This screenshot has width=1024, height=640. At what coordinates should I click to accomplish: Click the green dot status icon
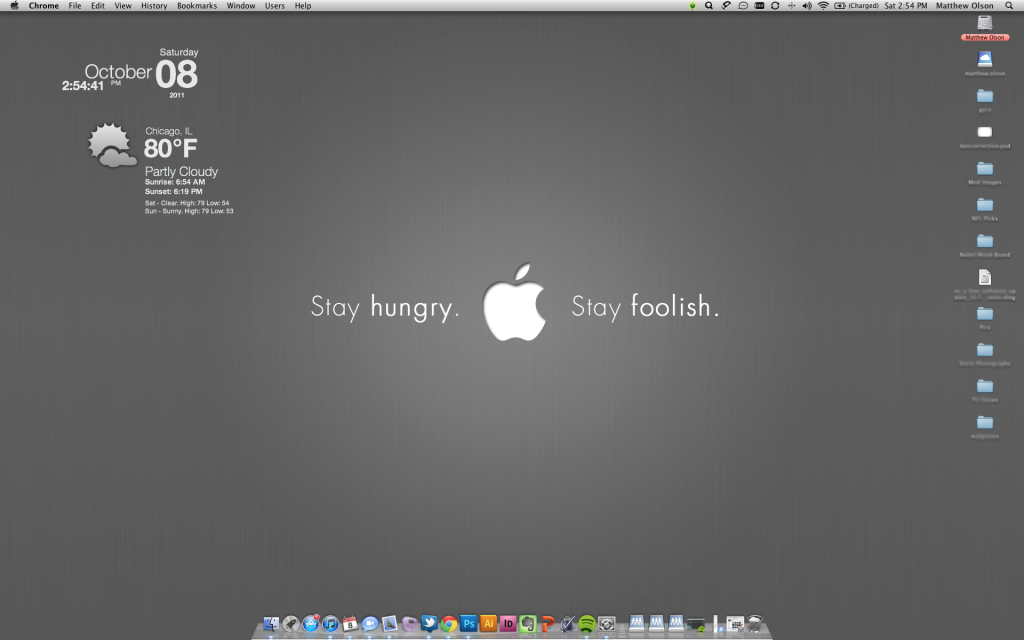[692, 6]
